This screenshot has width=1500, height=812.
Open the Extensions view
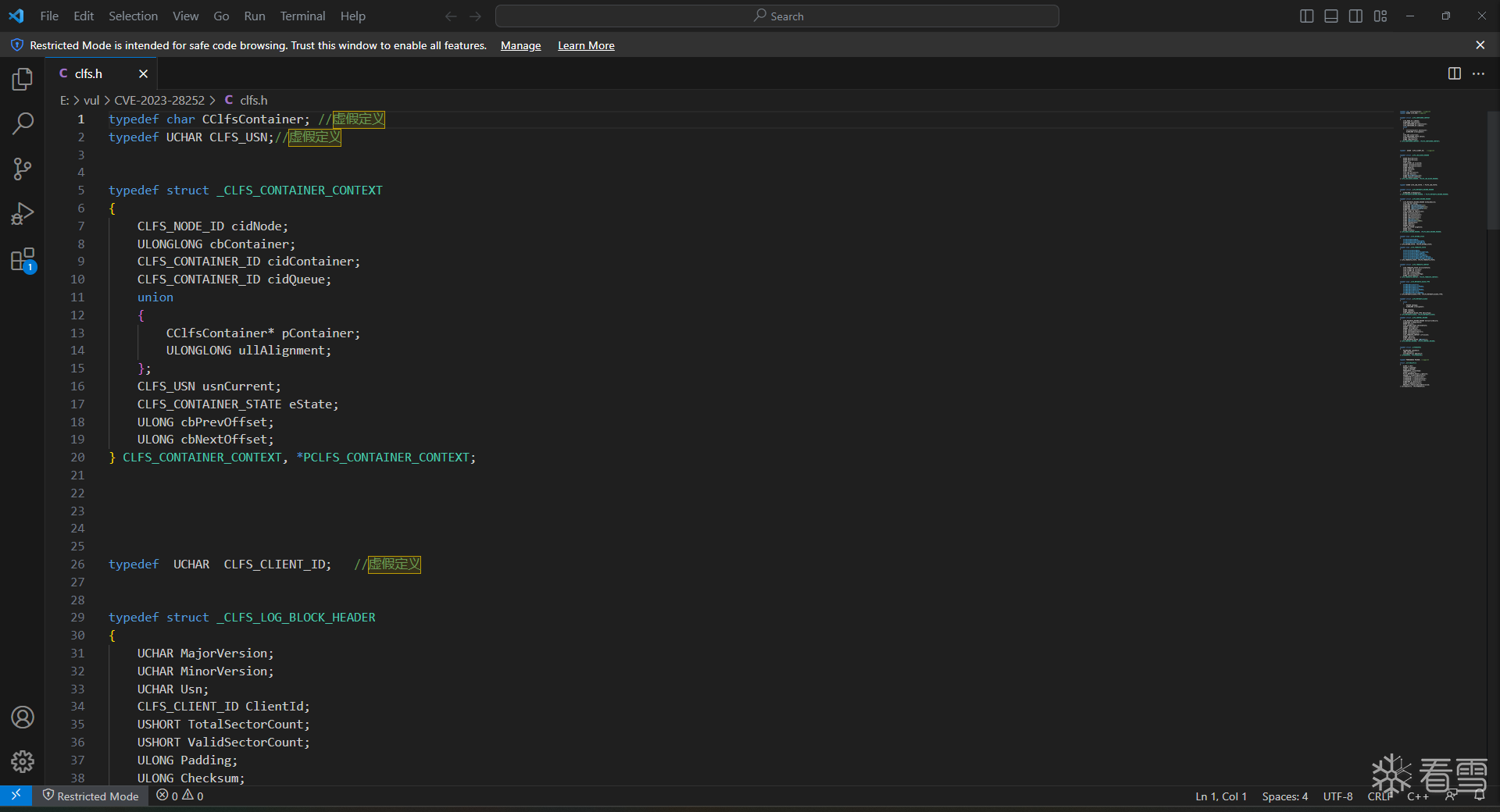[23, 259]
